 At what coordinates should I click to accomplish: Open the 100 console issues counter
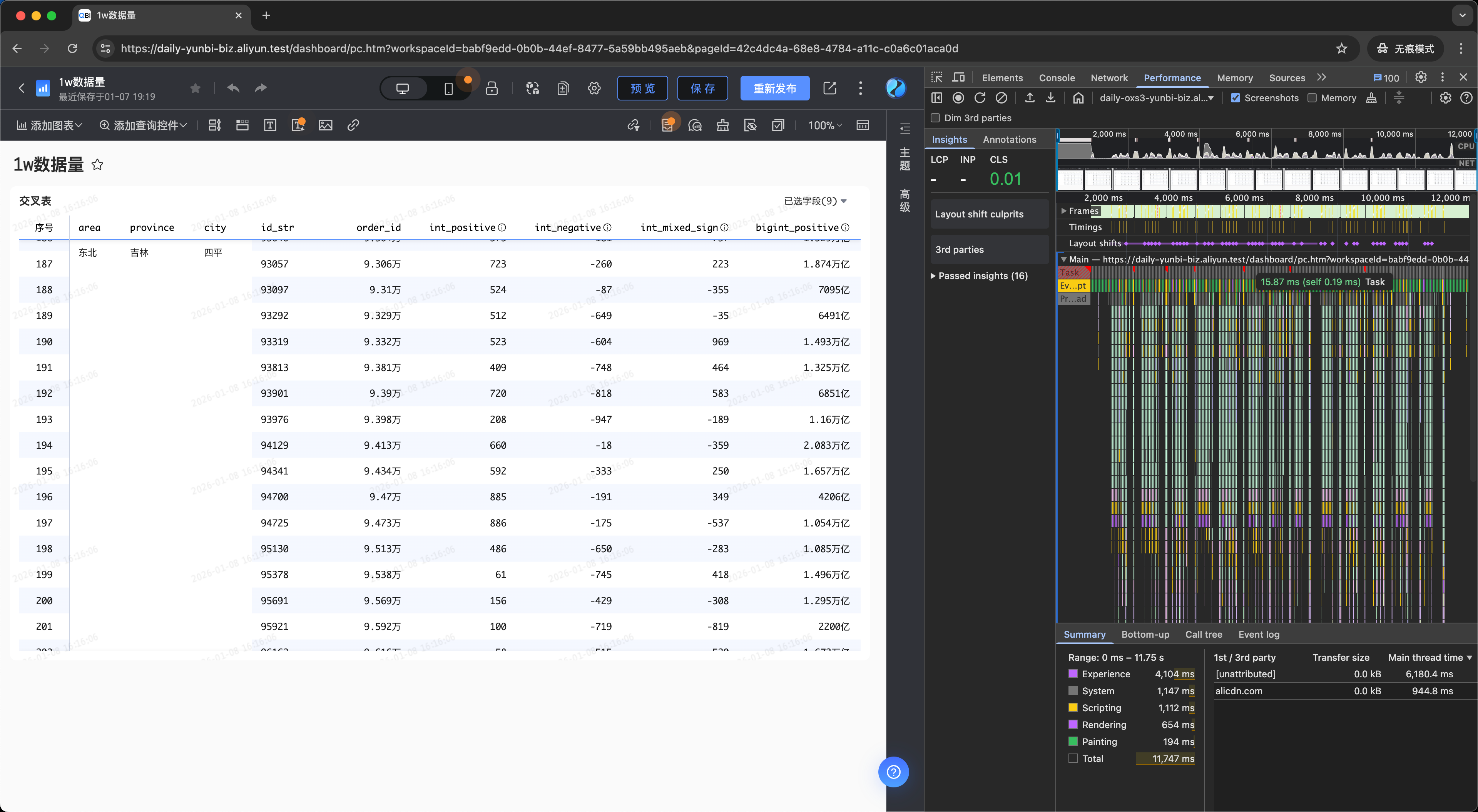[x=1386, y=78]
